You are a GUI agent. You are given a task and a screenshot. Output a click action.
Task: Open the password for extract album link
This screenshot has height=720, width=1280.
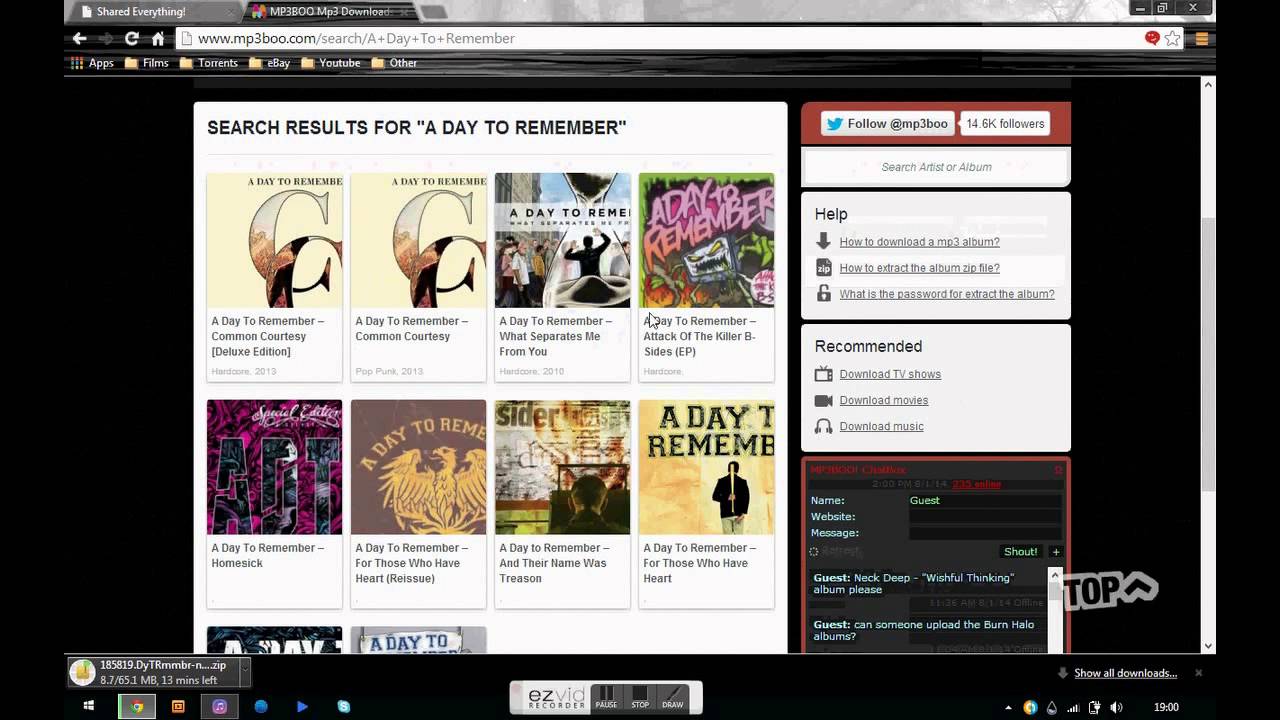[946, 294]
